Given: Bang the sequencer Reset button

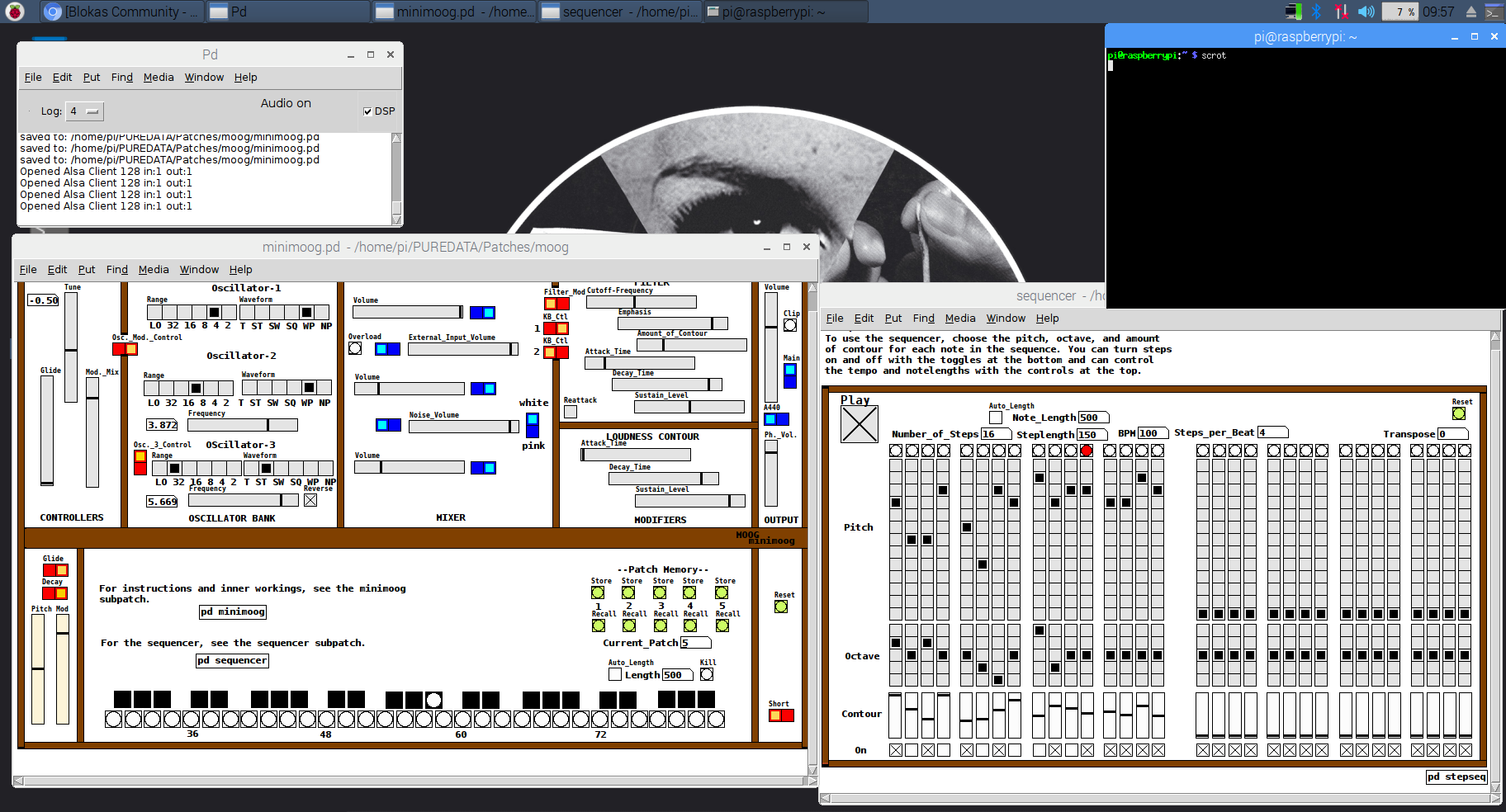Looking at the screenshot, I should tap(1459, 413).
